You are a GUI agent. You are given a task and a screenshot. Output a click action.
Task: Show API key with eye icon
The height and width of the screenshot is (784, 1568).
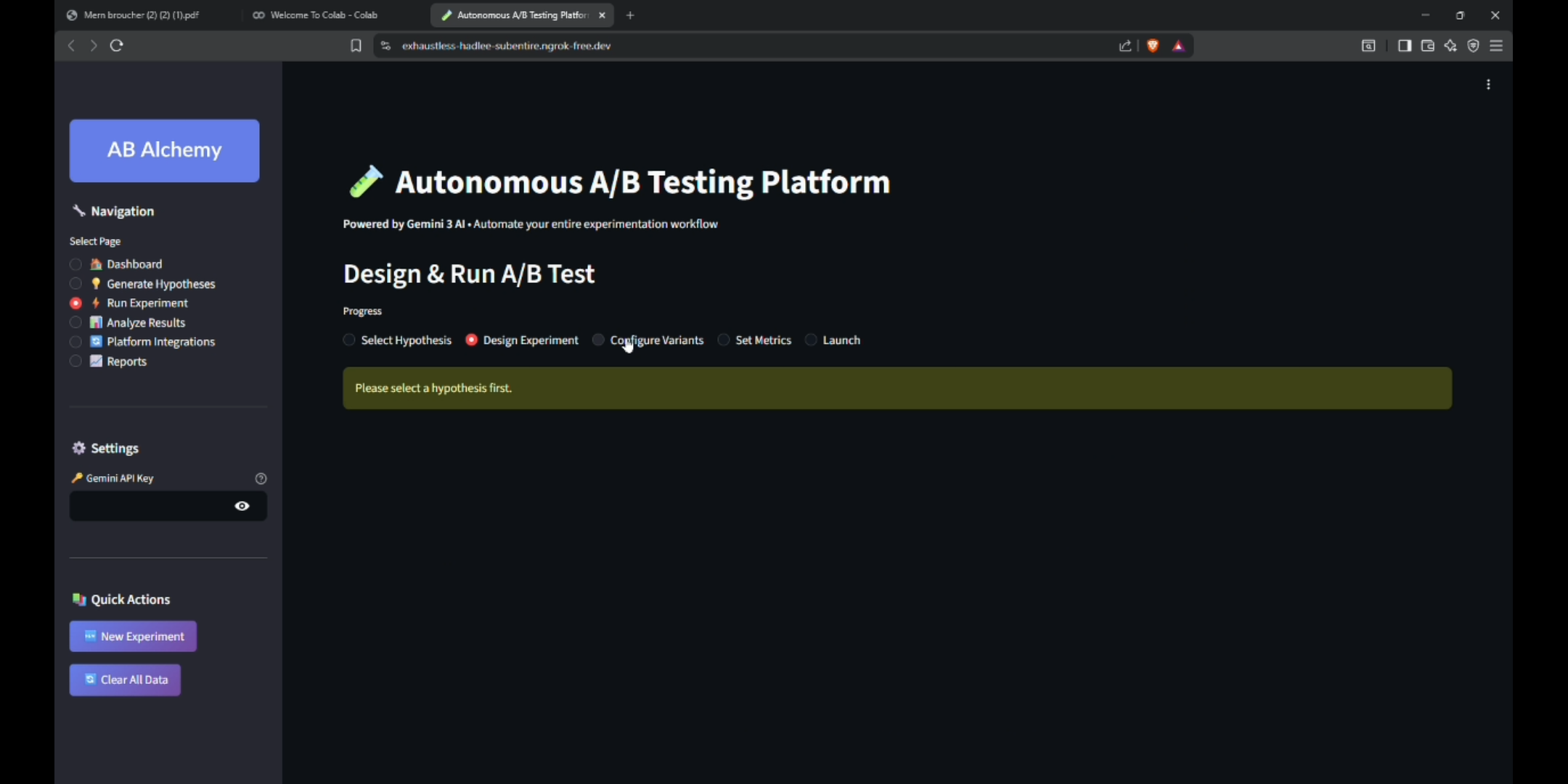[x=242, y=506]
